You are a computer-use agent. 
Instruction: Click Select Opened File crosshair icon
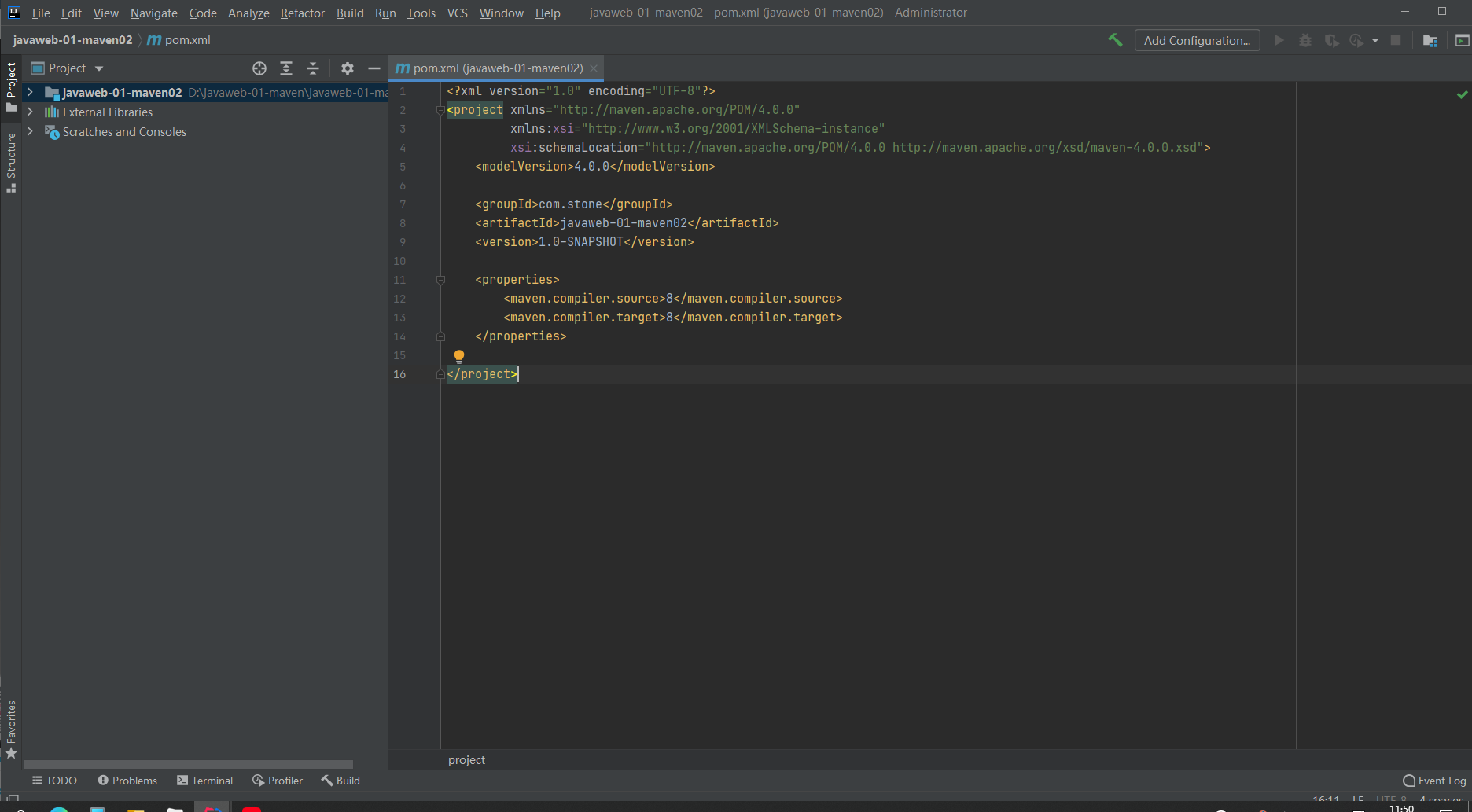pyautogui.click(x=259, y=68)
